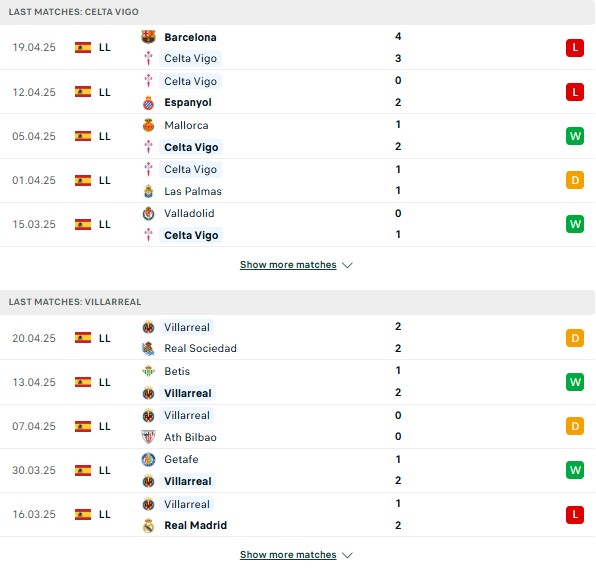The height and width of the screenshot is (580, 596).
Task: Click the Getafe club crest icon
Action: click(148, 459)
